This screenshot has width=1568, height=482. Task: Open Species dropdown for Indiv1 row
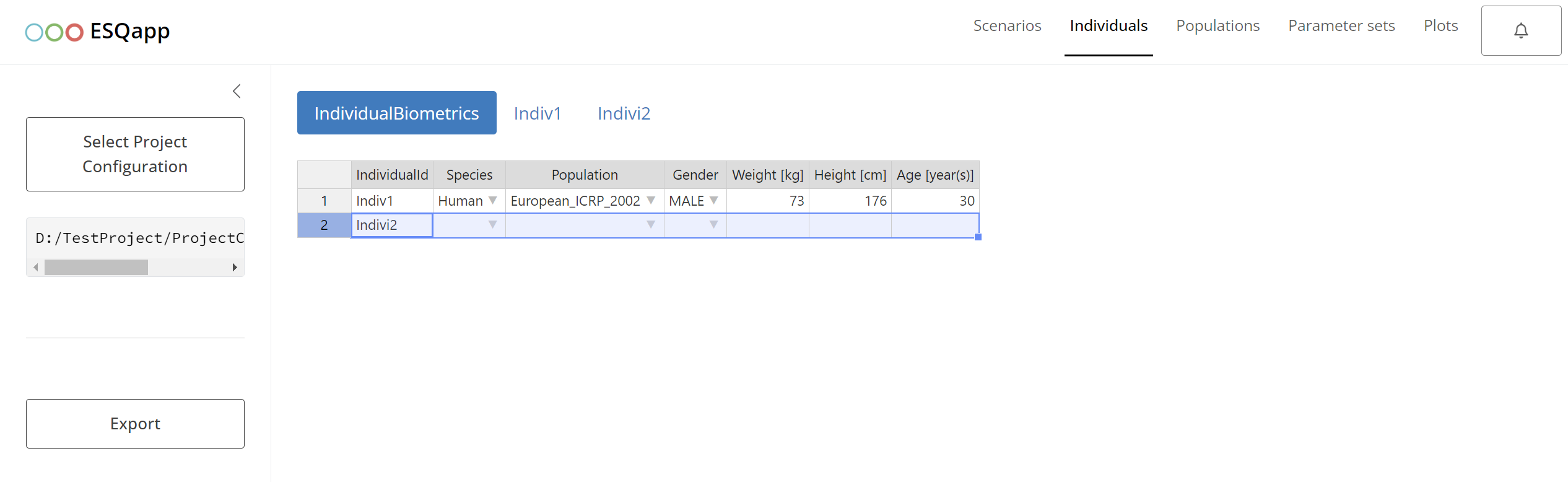tap(493, 200)
